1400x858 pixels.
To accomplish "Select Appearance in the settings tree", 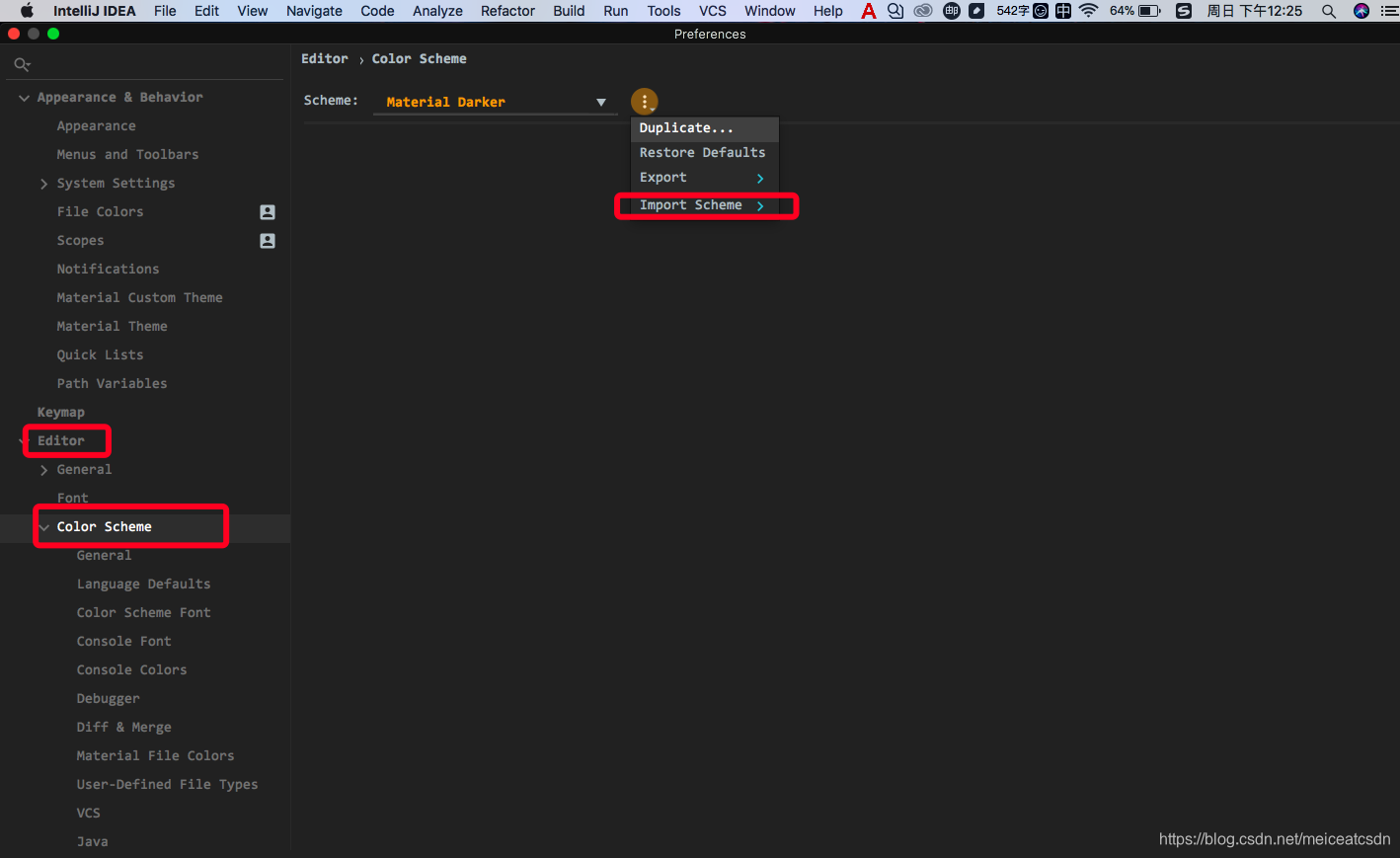I will point(97,126).
